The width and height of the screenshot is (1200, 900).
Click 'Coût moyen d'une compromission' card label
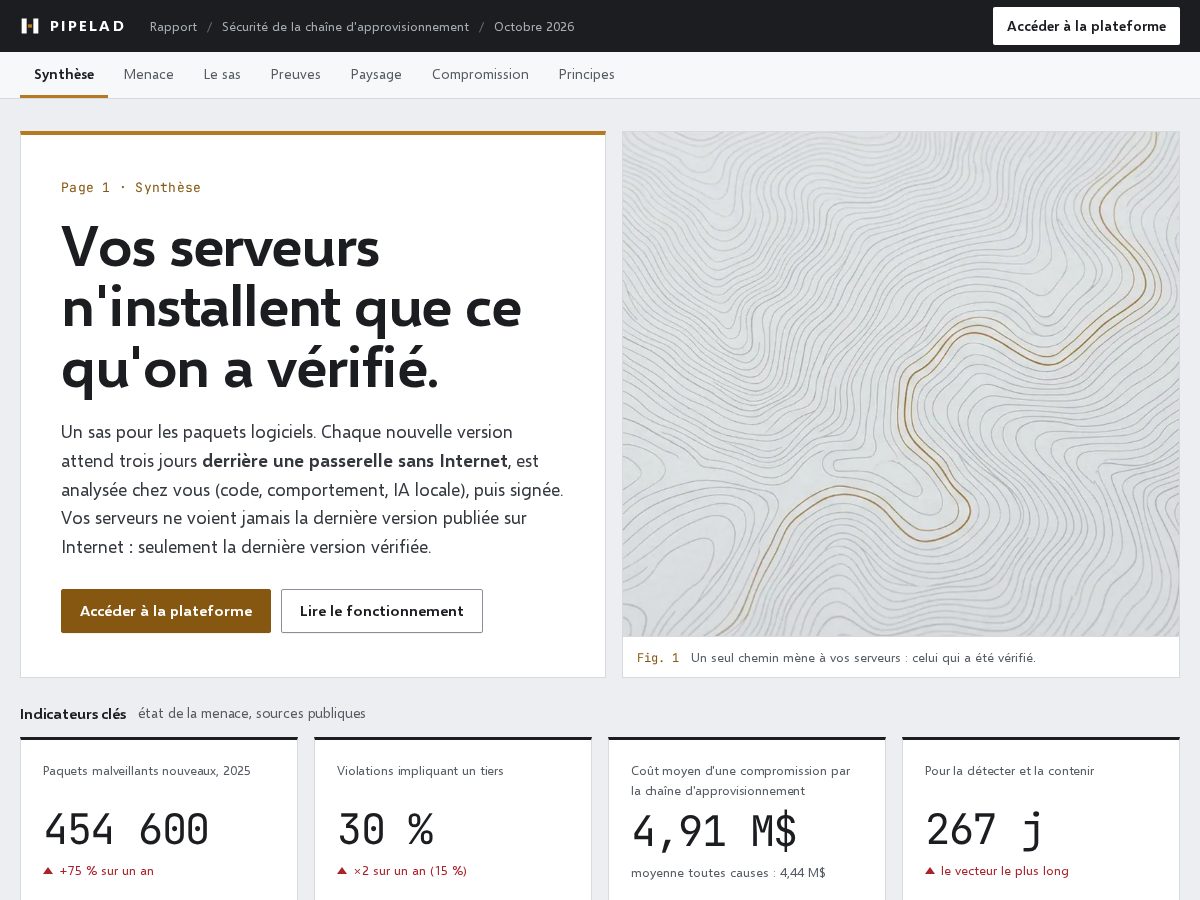click(741, 781)
